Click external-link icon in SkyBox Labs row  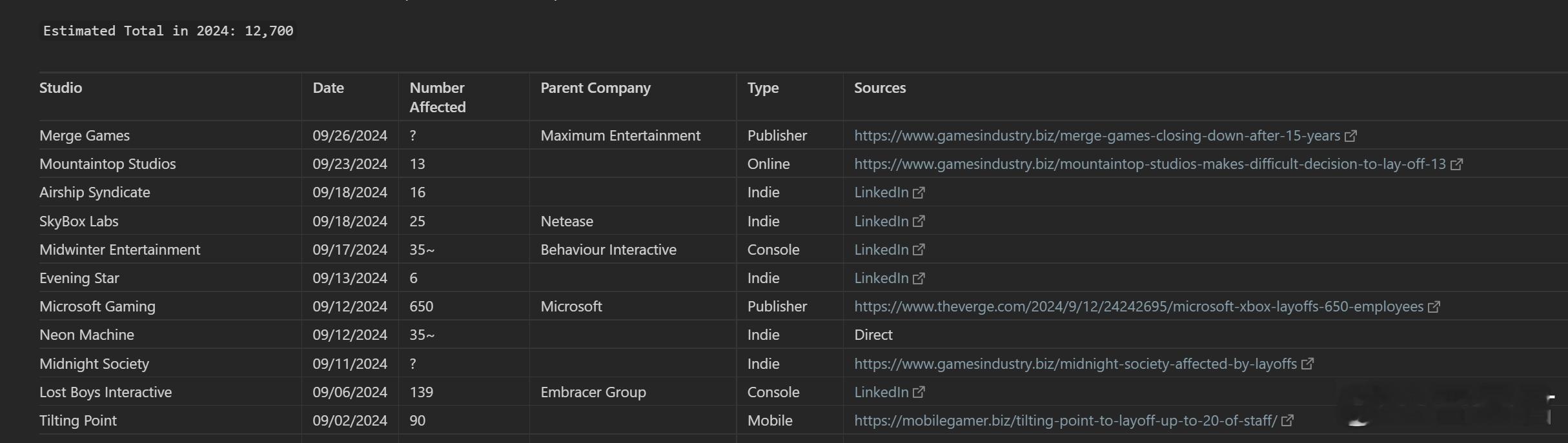coord(919,222)
